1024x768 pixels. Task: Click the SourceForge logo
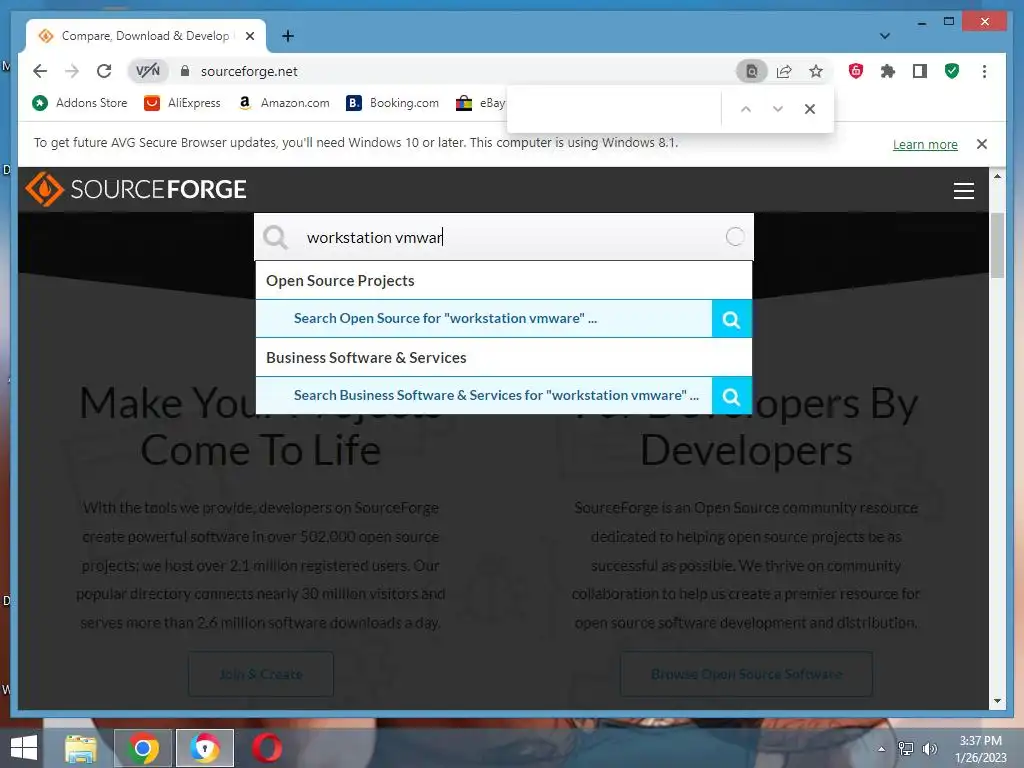136,189
